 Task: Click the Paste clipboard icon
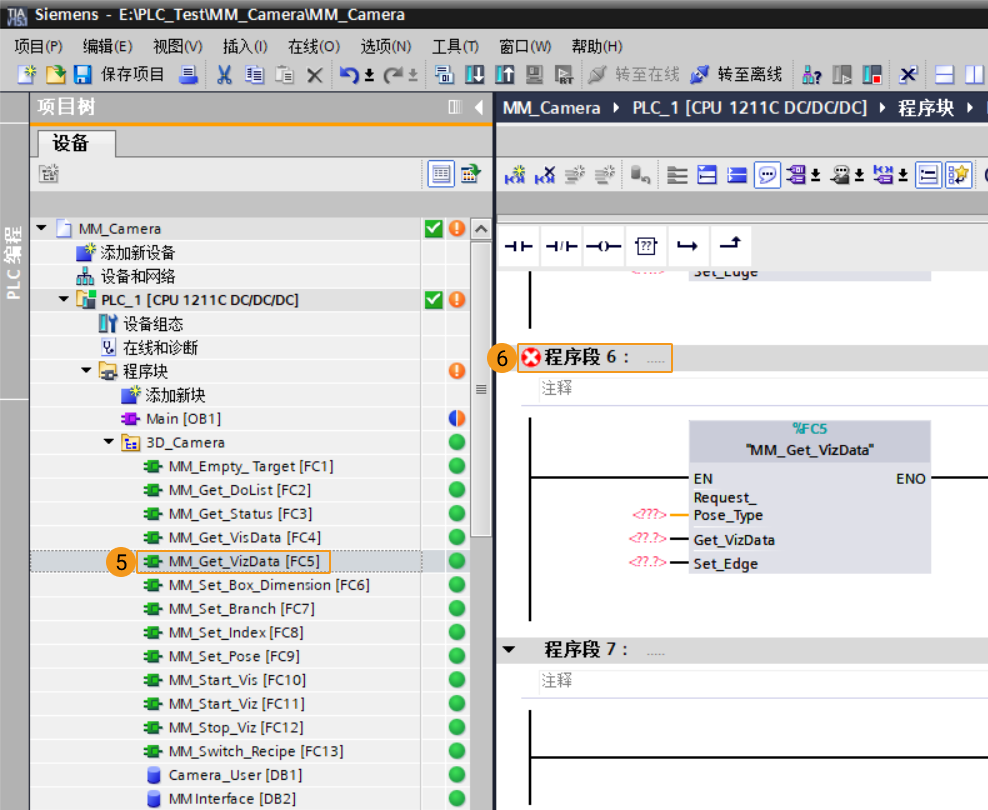pos(284,75)
